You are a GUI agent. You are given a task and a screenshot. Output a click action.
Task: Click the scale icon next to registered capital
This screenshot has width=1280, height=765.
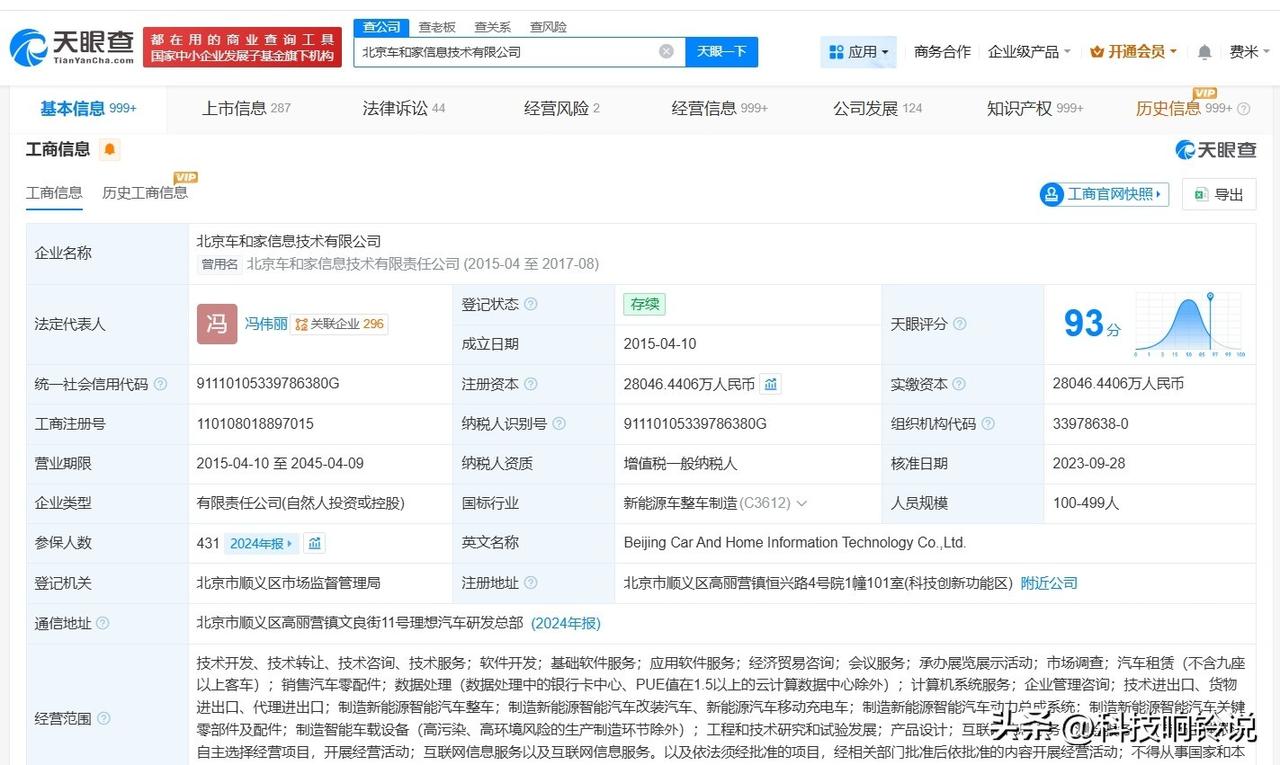[769, 383]
